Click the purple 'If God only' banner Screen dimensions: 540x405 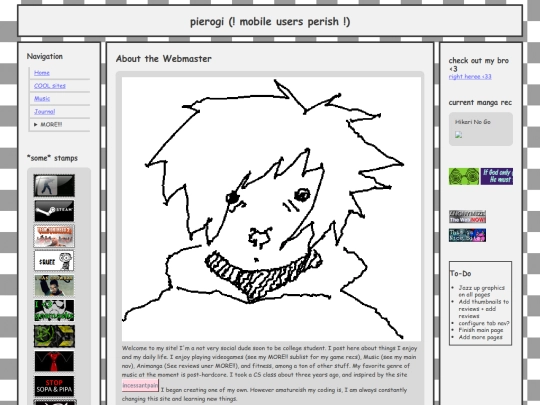point(497,176)
